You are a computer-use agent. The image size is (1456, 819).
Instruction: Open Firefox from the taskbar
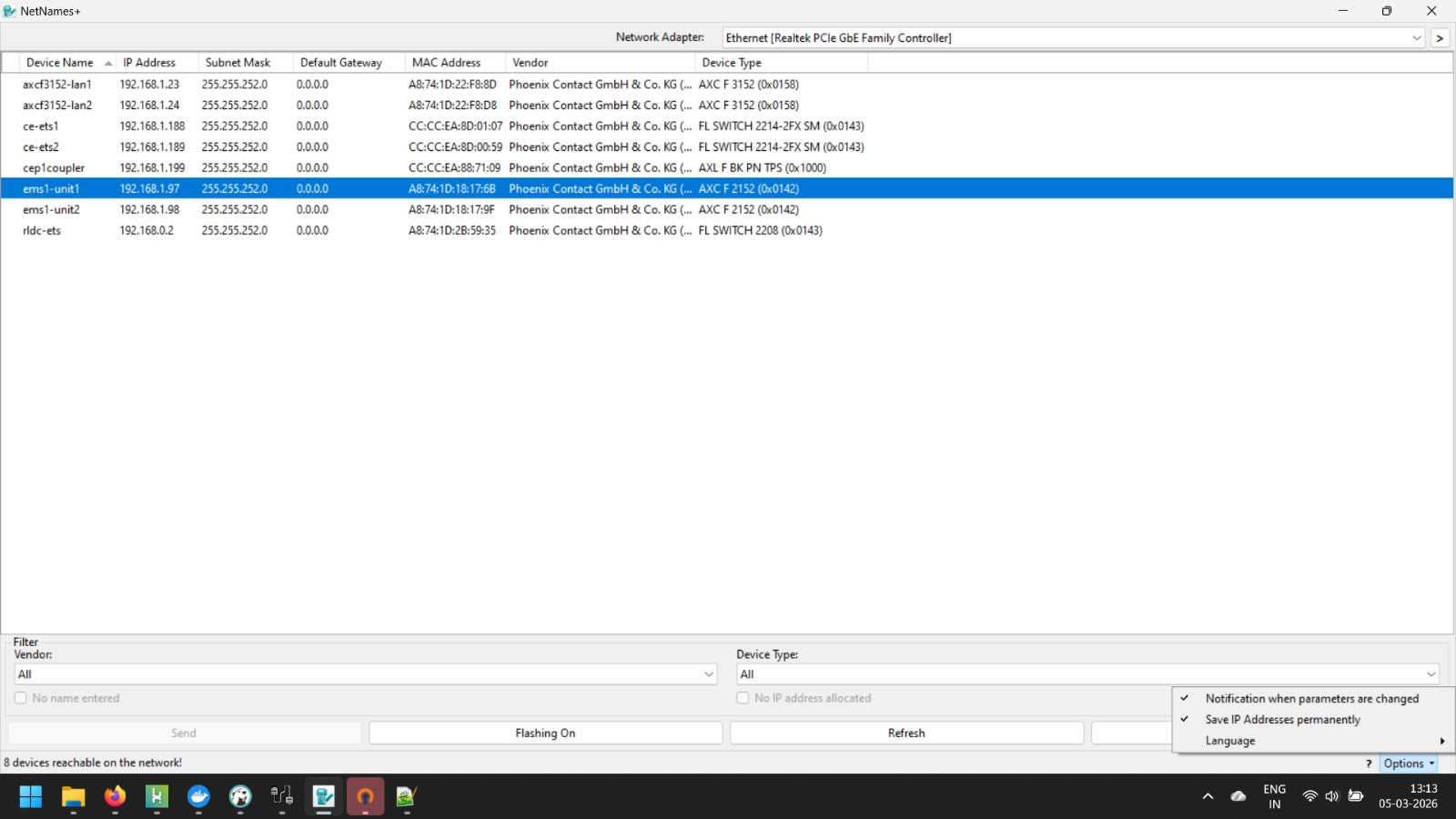pyautogui.click(x=115, y=797)
